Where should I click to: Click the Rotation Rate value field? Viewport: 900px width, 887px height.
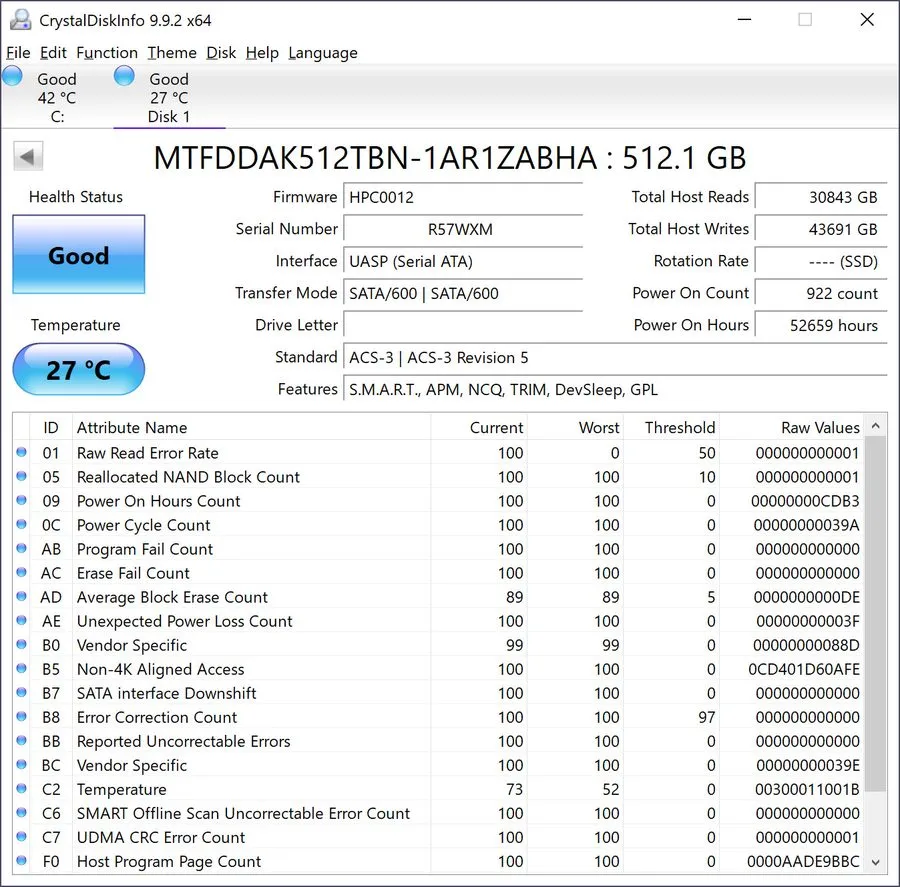pos(821,262)
